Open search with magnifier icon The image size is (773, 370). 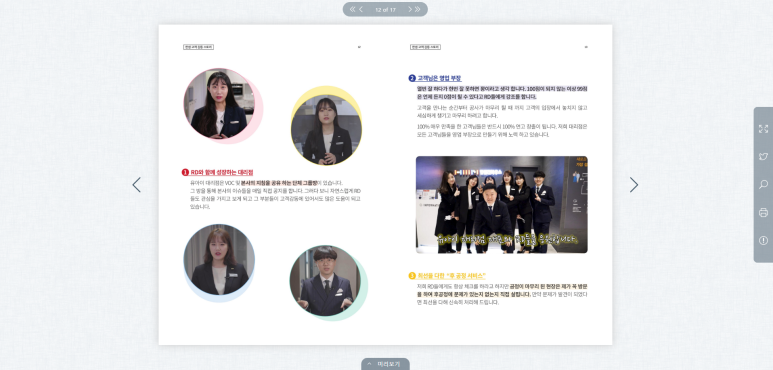[x=763, y=185]
